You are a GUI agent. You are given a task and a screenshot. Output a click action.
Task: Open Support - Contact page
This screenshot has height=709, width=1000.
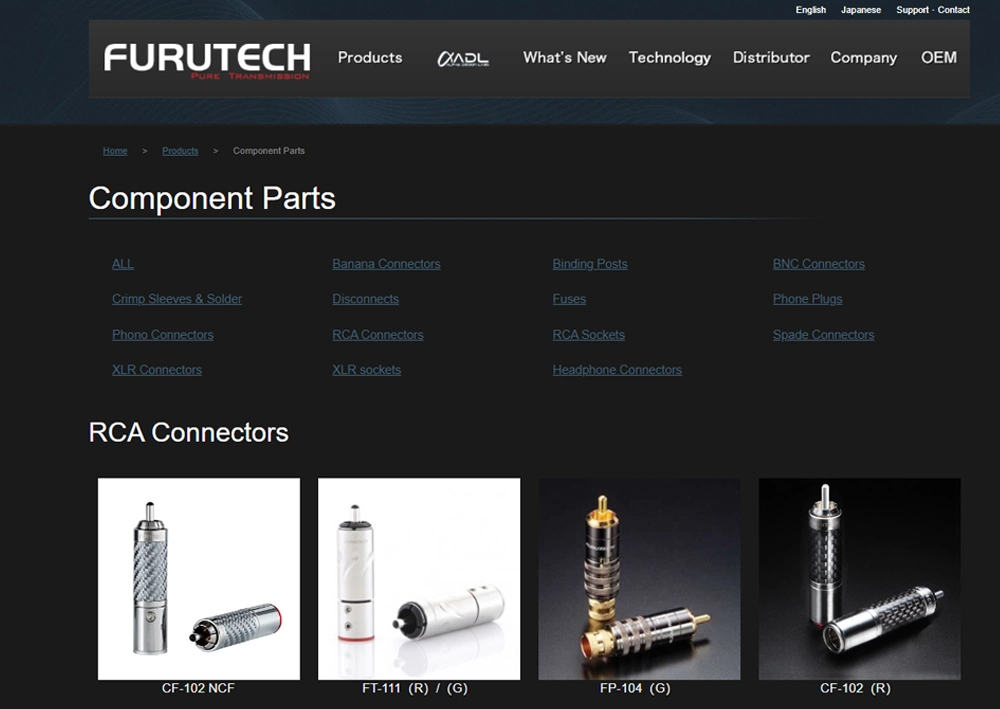[x=933, y=10]
